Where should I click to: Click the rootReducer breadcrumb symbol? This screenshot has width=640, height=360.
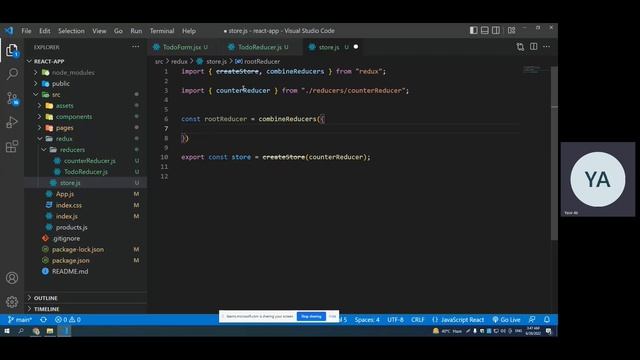click(x=262, y=61)
